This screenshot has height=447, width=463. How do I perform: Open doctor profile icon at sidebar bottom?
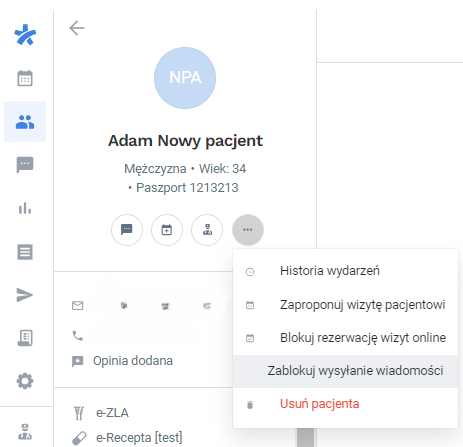point(25,431)
